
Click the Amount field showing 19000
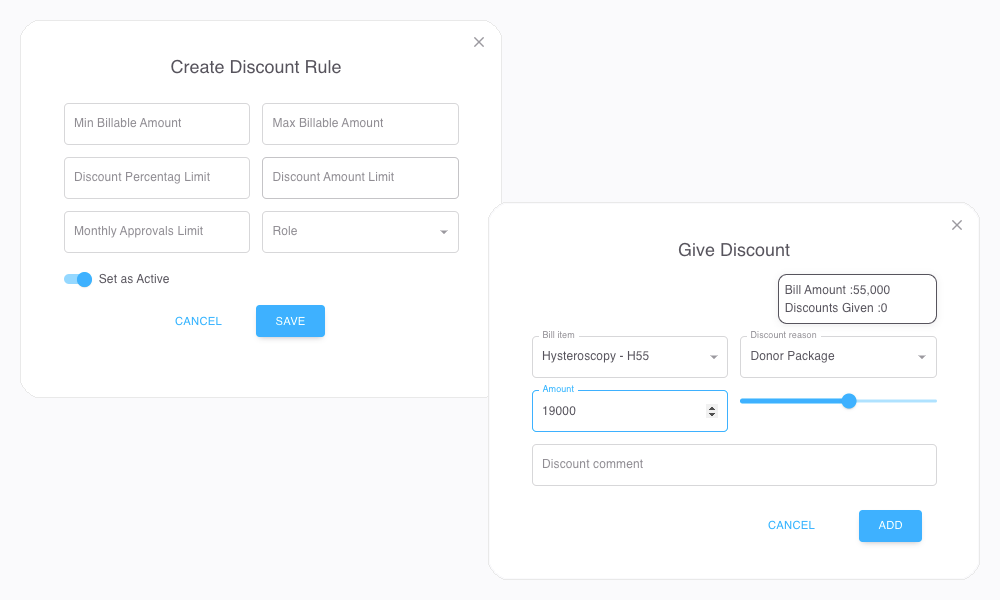(615, 411)
